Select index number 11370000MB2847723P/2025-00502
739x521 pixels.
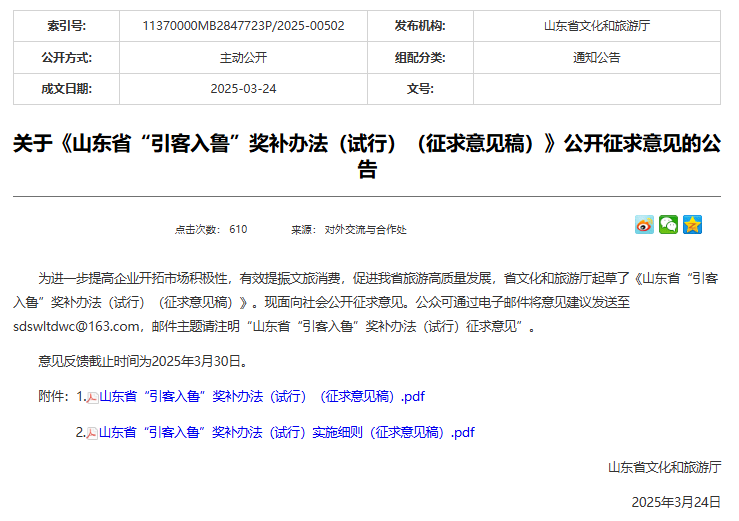tap(243, 26)
